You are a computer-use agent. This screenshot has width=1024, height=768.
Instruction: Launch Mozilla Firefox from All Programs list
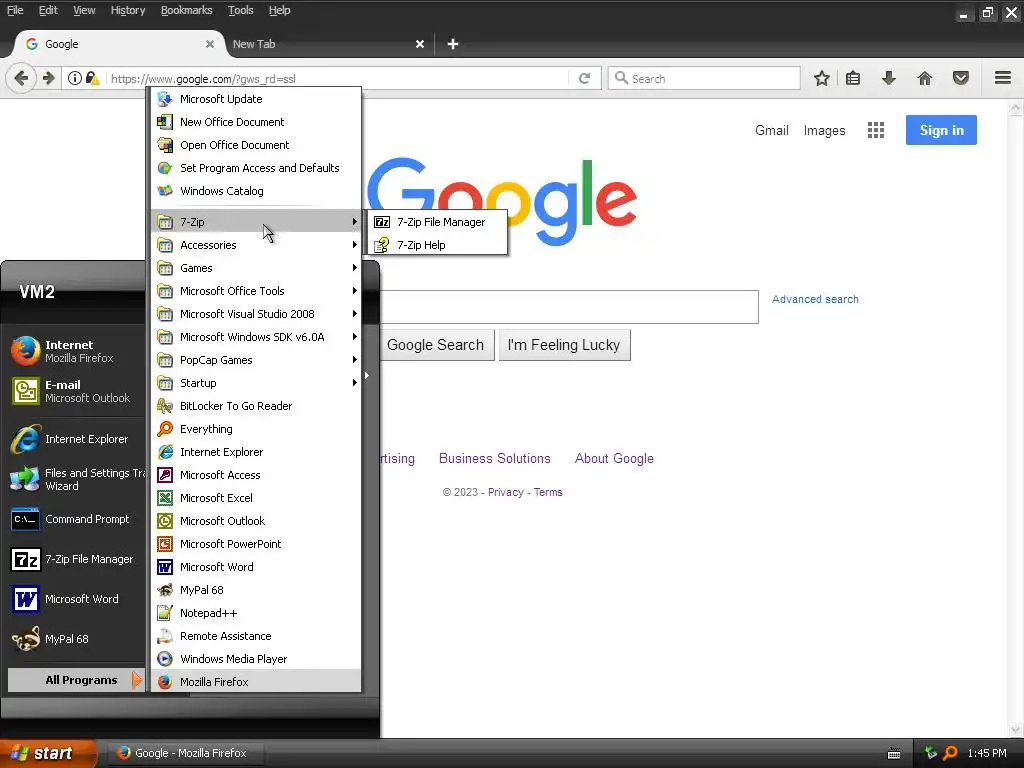(256, 682)
